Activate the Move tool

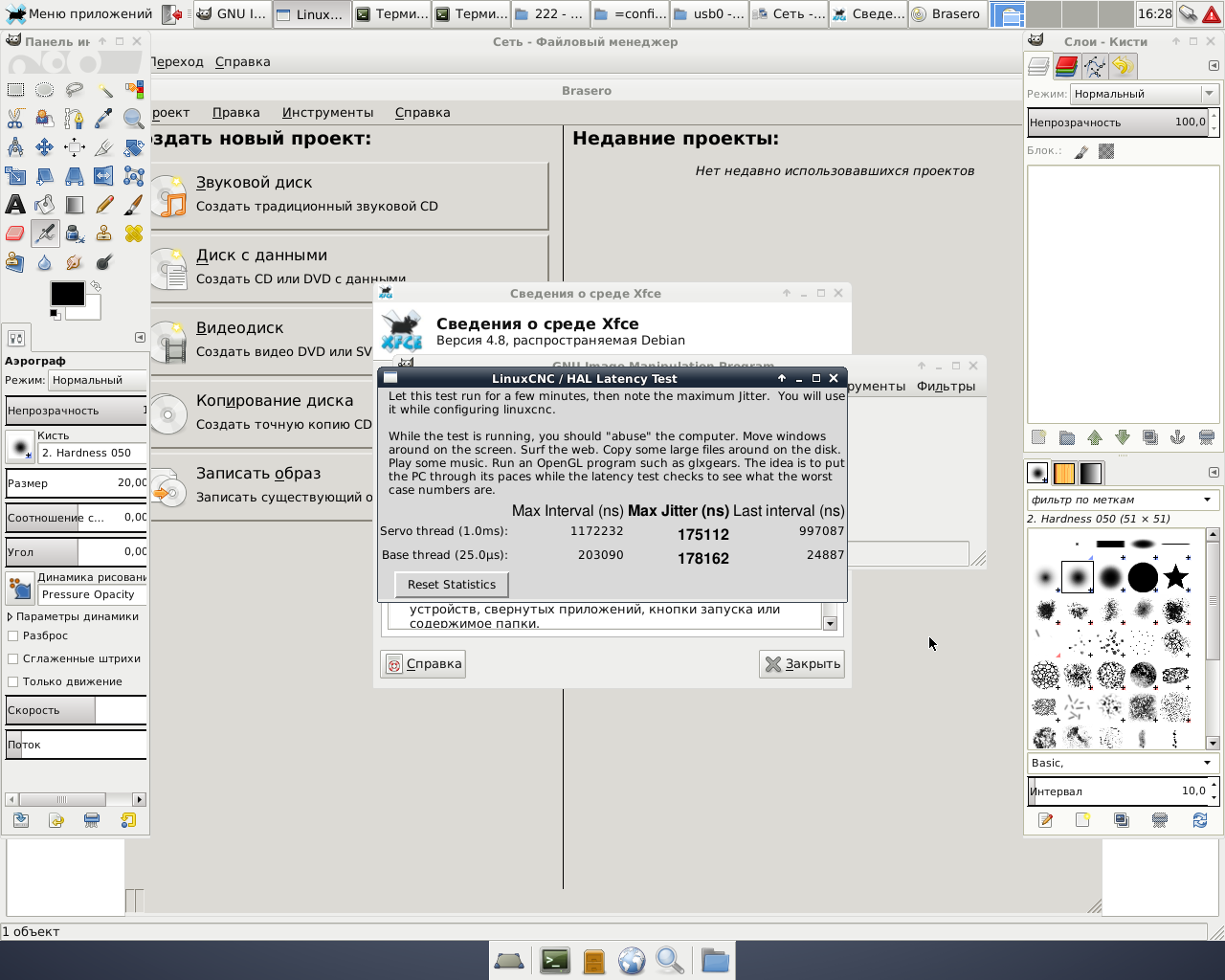click(45, 147)
